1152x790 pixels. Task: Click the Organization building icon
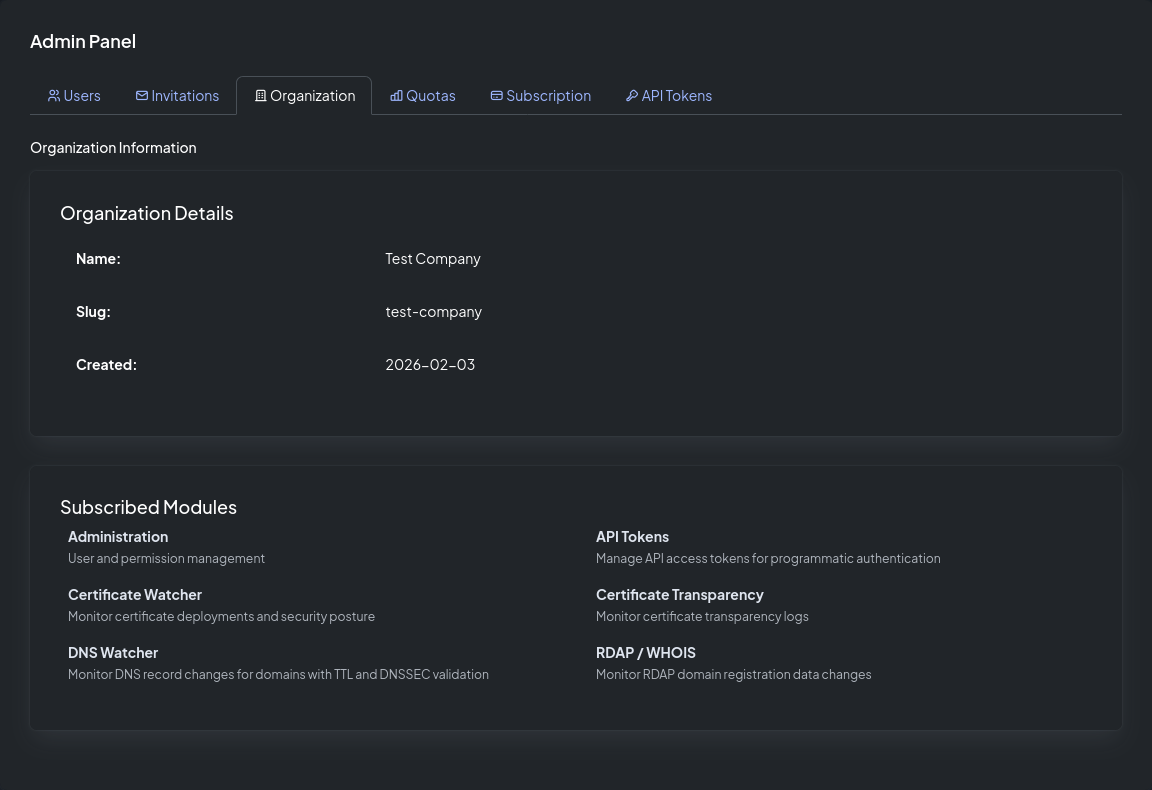pyautogui.click(x=260, y=96)
